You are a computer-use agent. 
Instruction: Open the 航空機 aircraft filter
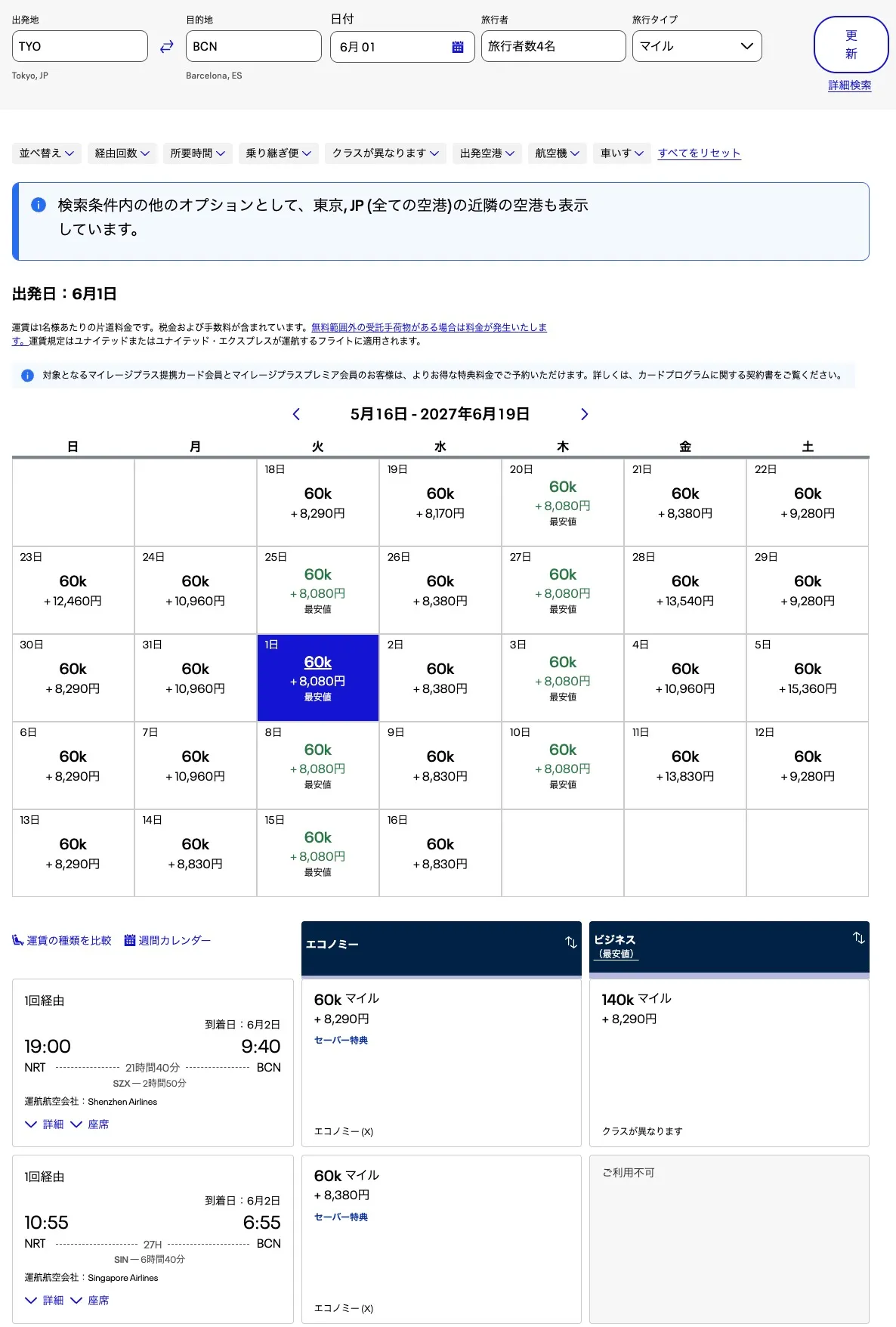tap(558, 153)
